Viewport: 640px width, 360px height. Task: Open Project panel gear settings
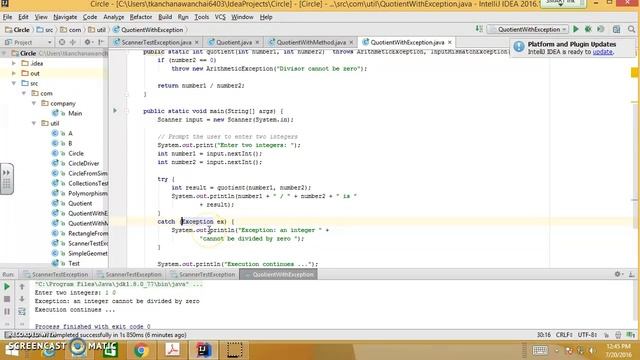coord(87,42)
